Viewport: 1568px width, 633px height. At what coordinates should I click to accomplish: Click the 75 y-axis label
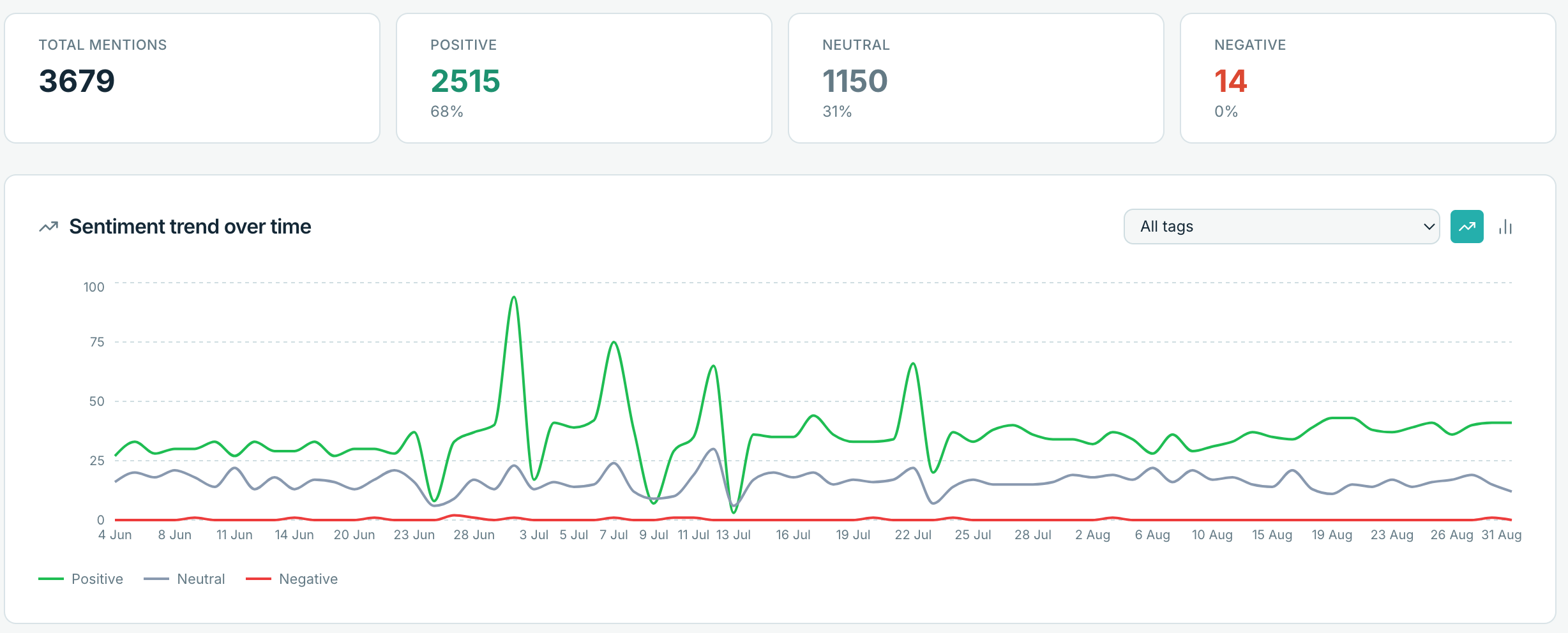click(x=97, y=342)
